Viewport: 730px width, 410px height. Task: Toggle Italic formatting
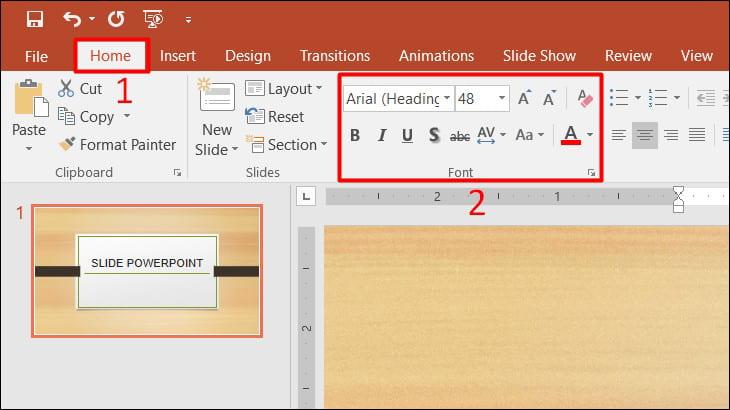coord(382,135)
